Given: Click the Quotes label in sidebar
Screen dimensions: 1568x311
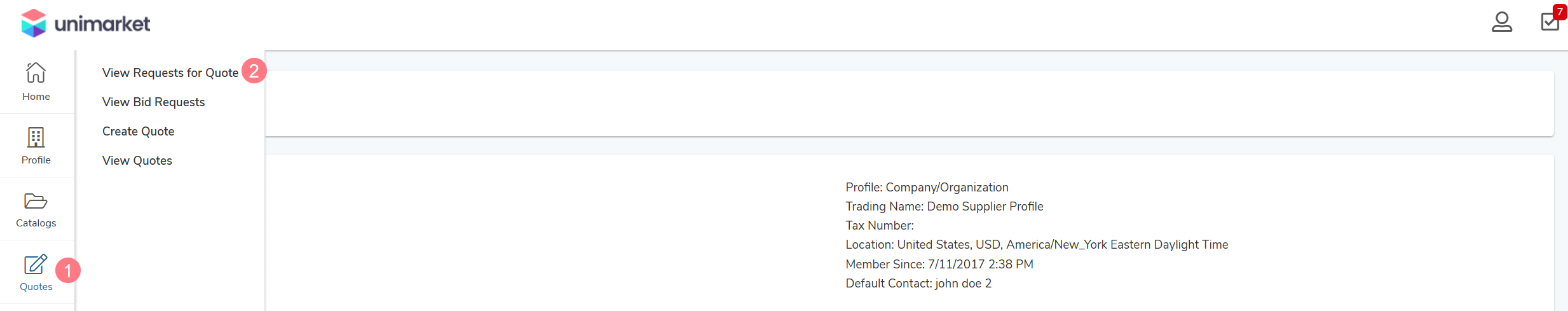Looking at the screenshot, I should tap(36, 287).
